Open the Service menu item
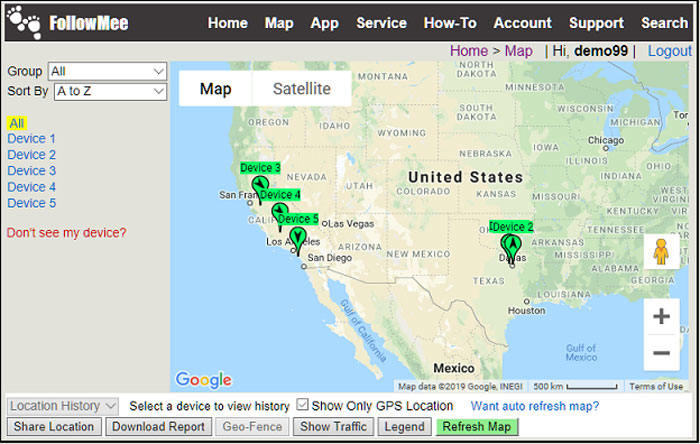Image resolution: width=700 pixels, height=444 pixels. [x=381, y=23]
